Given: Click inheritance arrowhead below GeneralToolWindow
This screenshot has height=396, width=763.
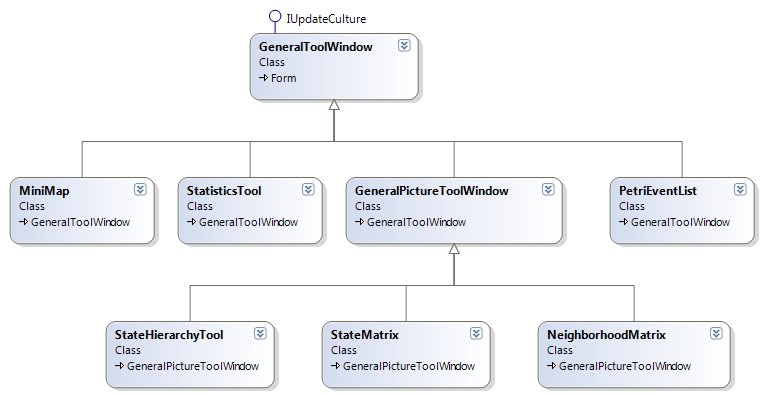Looking at the screenshot, I should 334,105.
